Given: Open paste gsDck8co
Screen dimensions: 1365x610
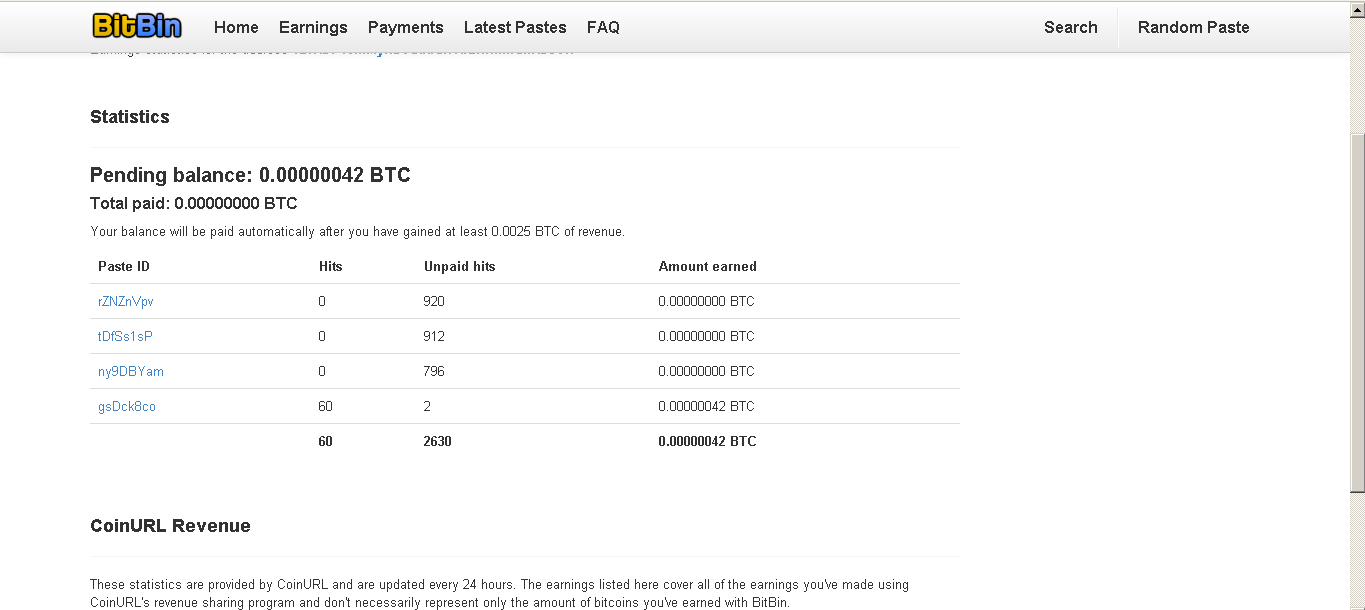Looking at the screenshot, I should [x=127, y=406].
